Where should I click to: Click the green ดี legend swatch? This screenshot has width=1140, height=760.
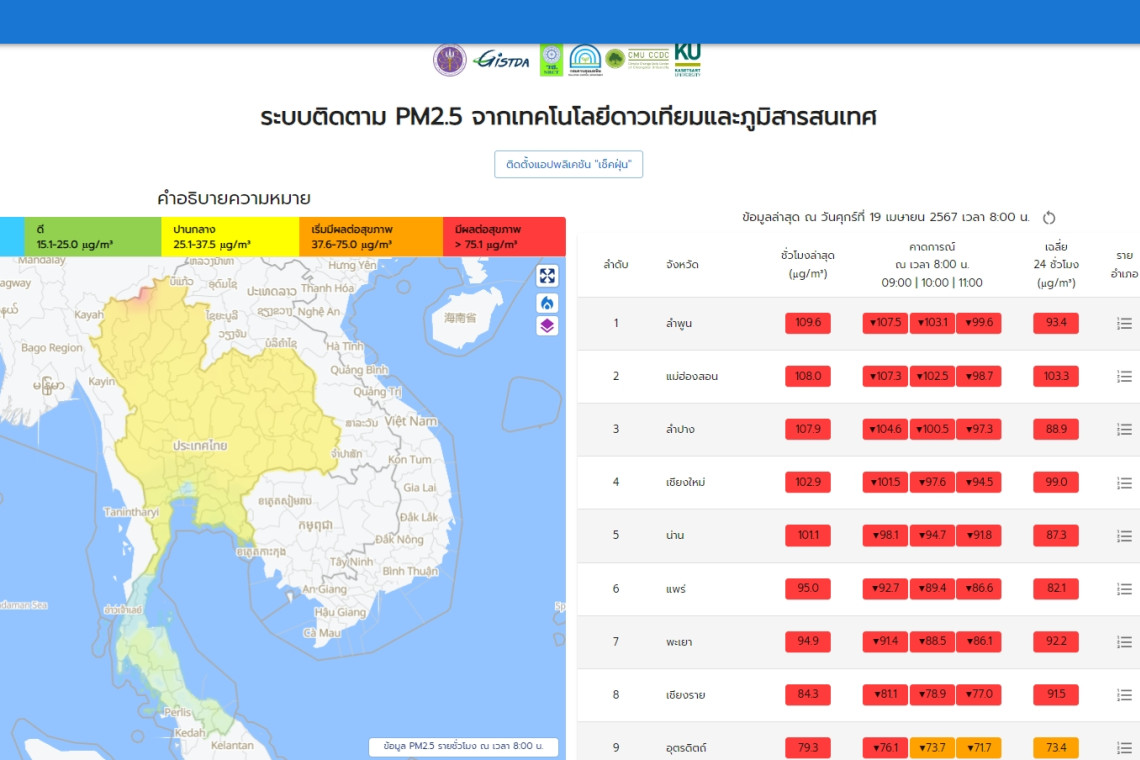(92, 237)
